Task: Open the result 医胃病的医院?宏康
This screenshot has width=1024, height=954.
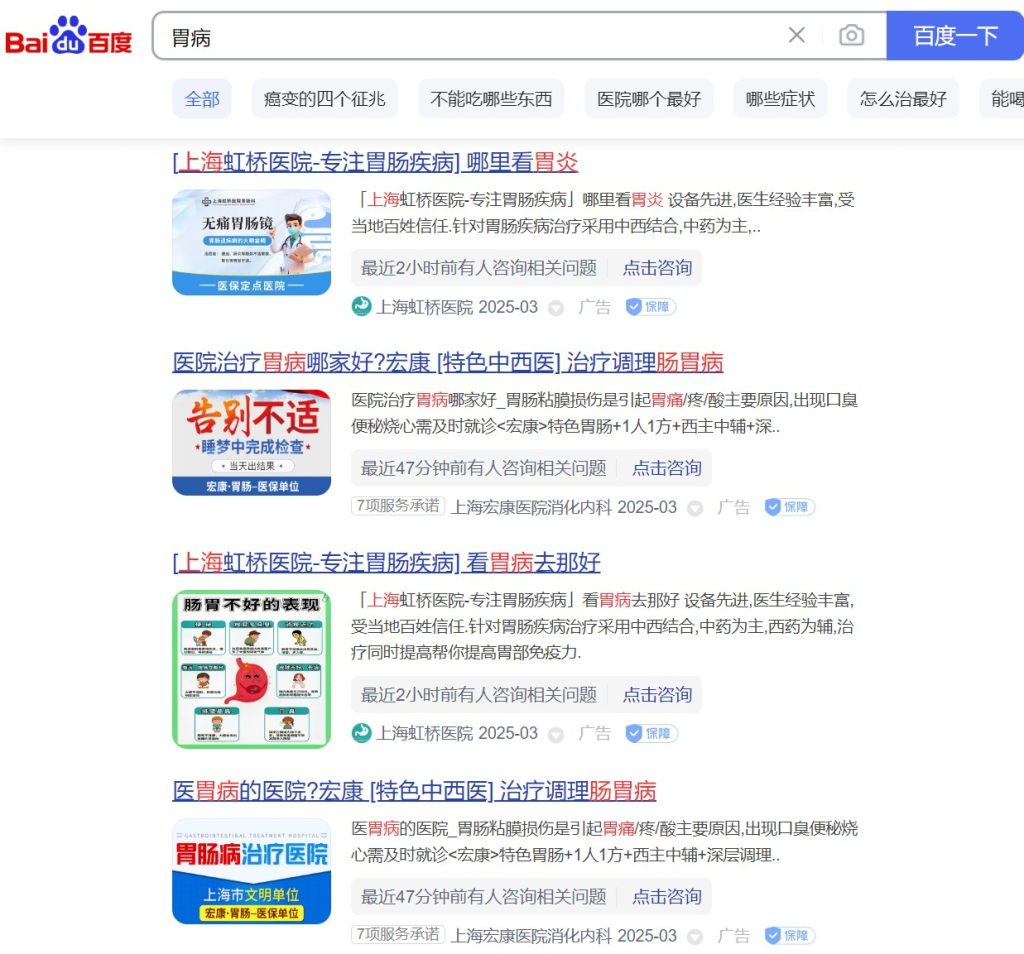Action: (x=414, y=791)
